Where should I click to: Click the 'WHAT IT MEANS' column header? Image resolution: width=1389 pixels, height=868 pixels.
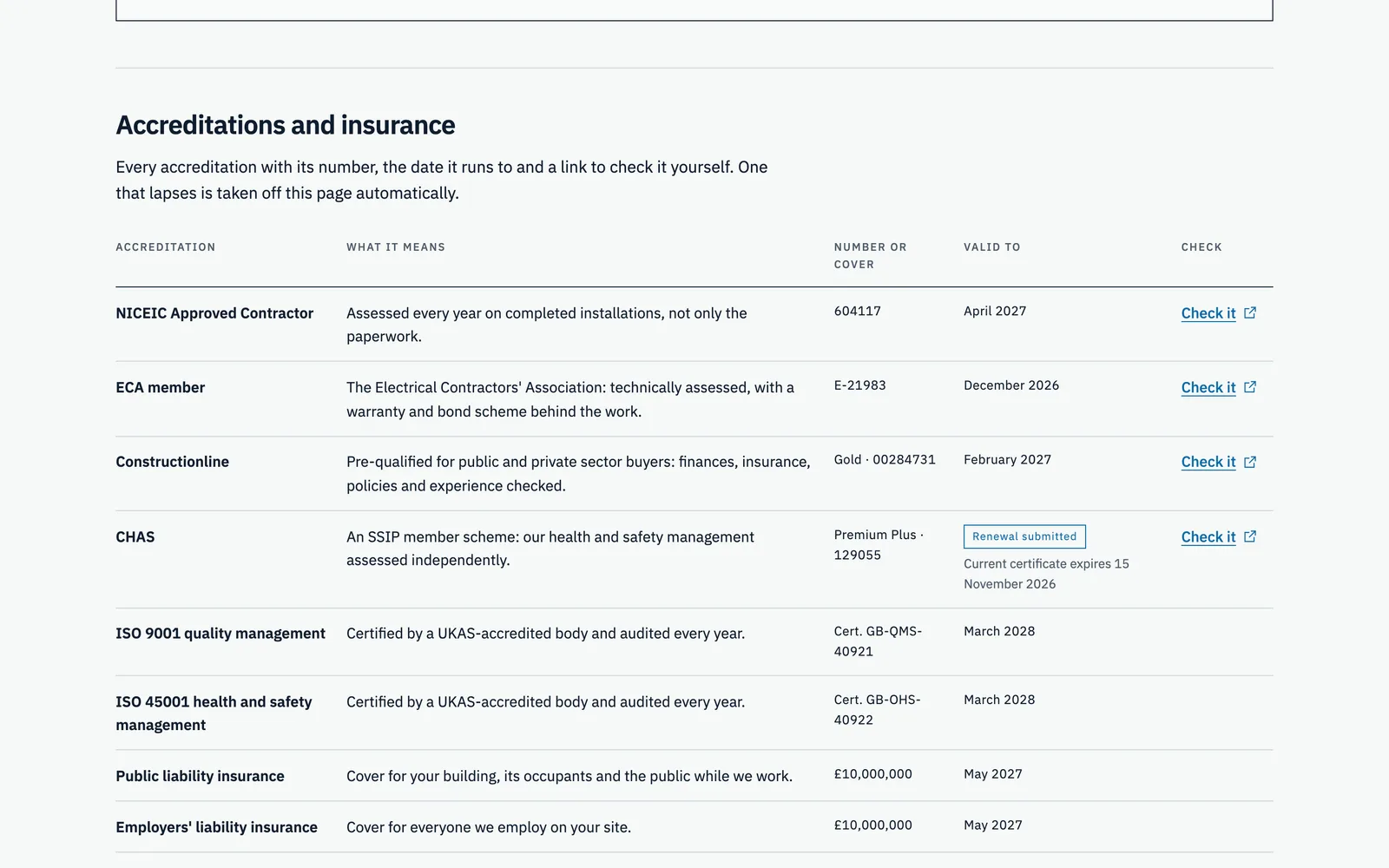(396, 247)
